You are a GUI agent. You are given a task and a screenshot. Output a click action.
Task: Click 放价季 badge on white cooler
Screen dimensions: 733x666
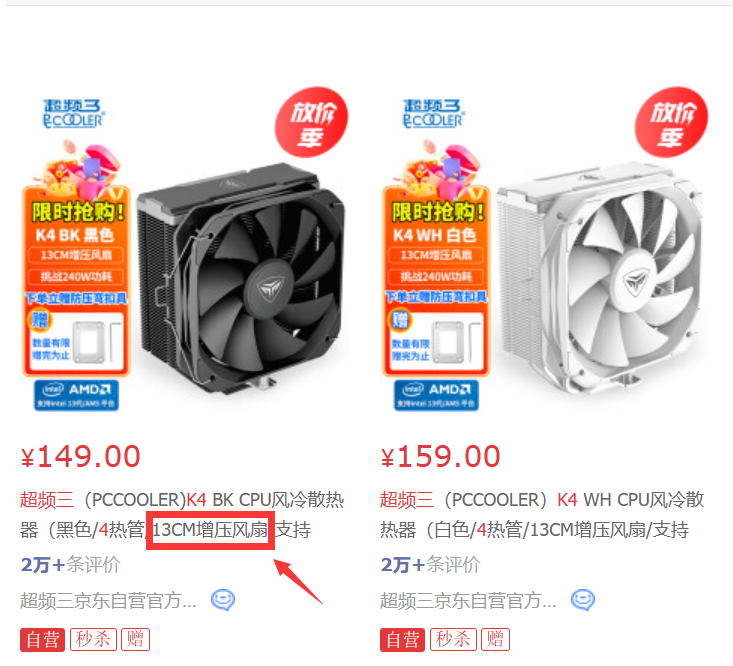click(x=671, y=122)
